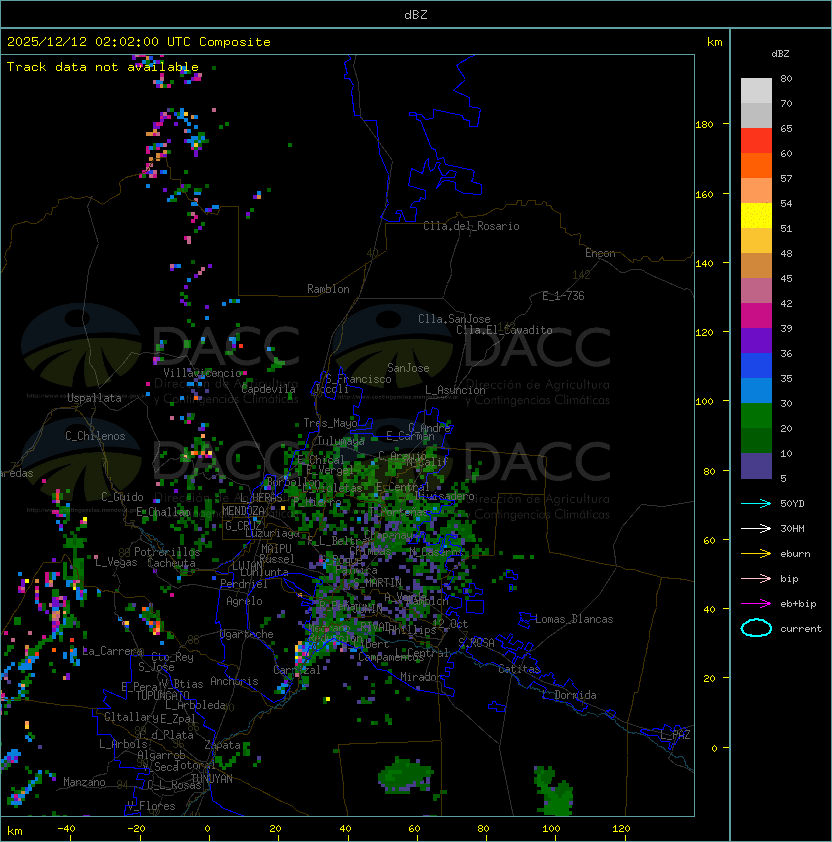Click the 'Mirador' place label
The height and width of the screenshot is (842, 832).
[421, 677]
